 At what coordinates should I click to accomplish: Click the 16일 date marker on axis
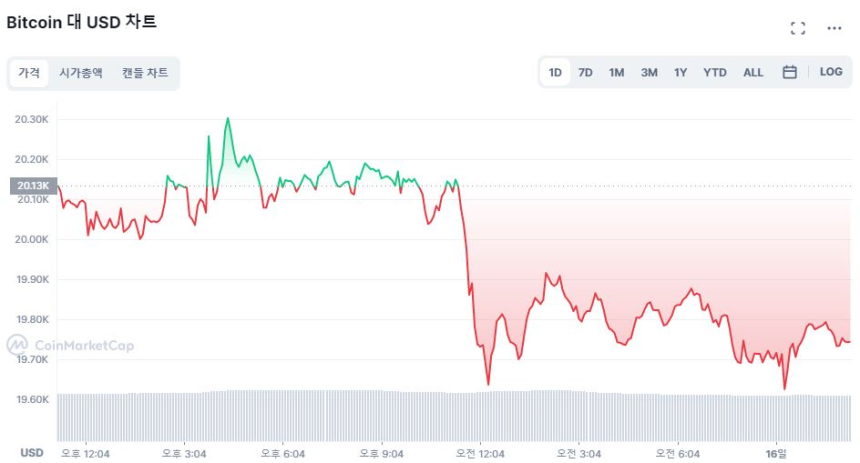(777, 453)
